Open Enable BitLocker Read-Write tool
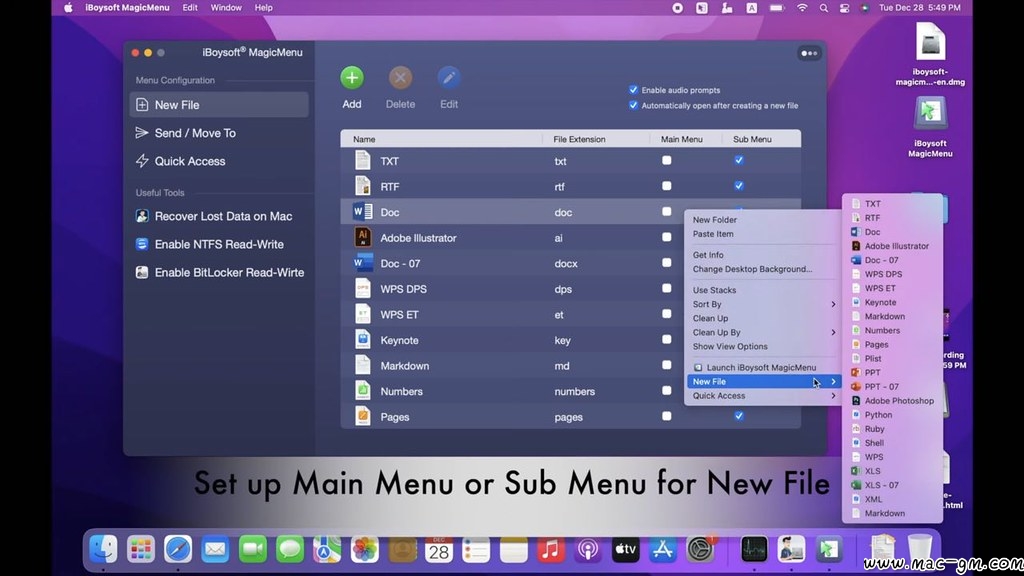The image size is (1024, 576). (228, 272)
